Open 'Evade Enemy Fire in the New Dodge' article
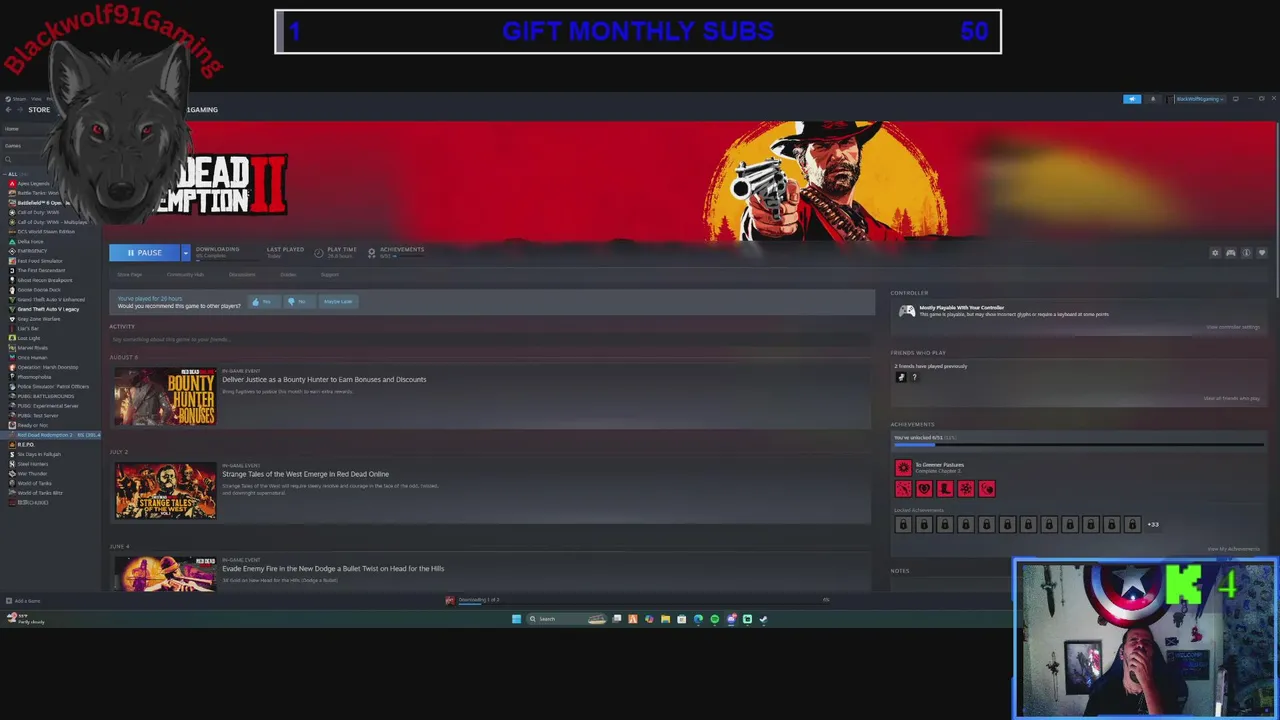 (x=333, y=568)
